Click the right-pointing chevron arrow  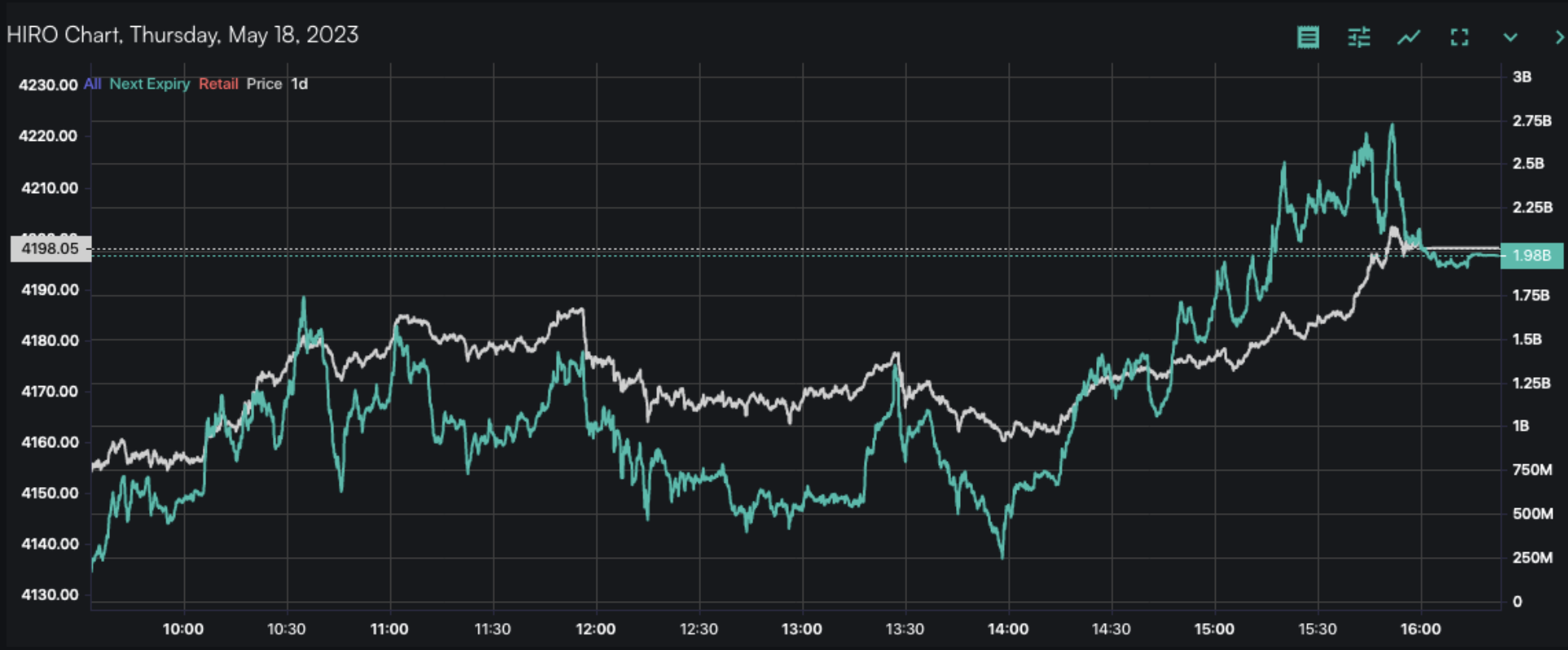(x=1558, y=37)
